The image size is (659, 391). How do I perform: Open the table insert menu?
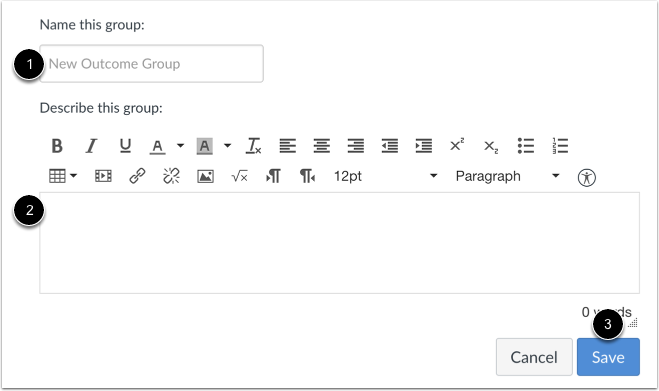(63, 176)
